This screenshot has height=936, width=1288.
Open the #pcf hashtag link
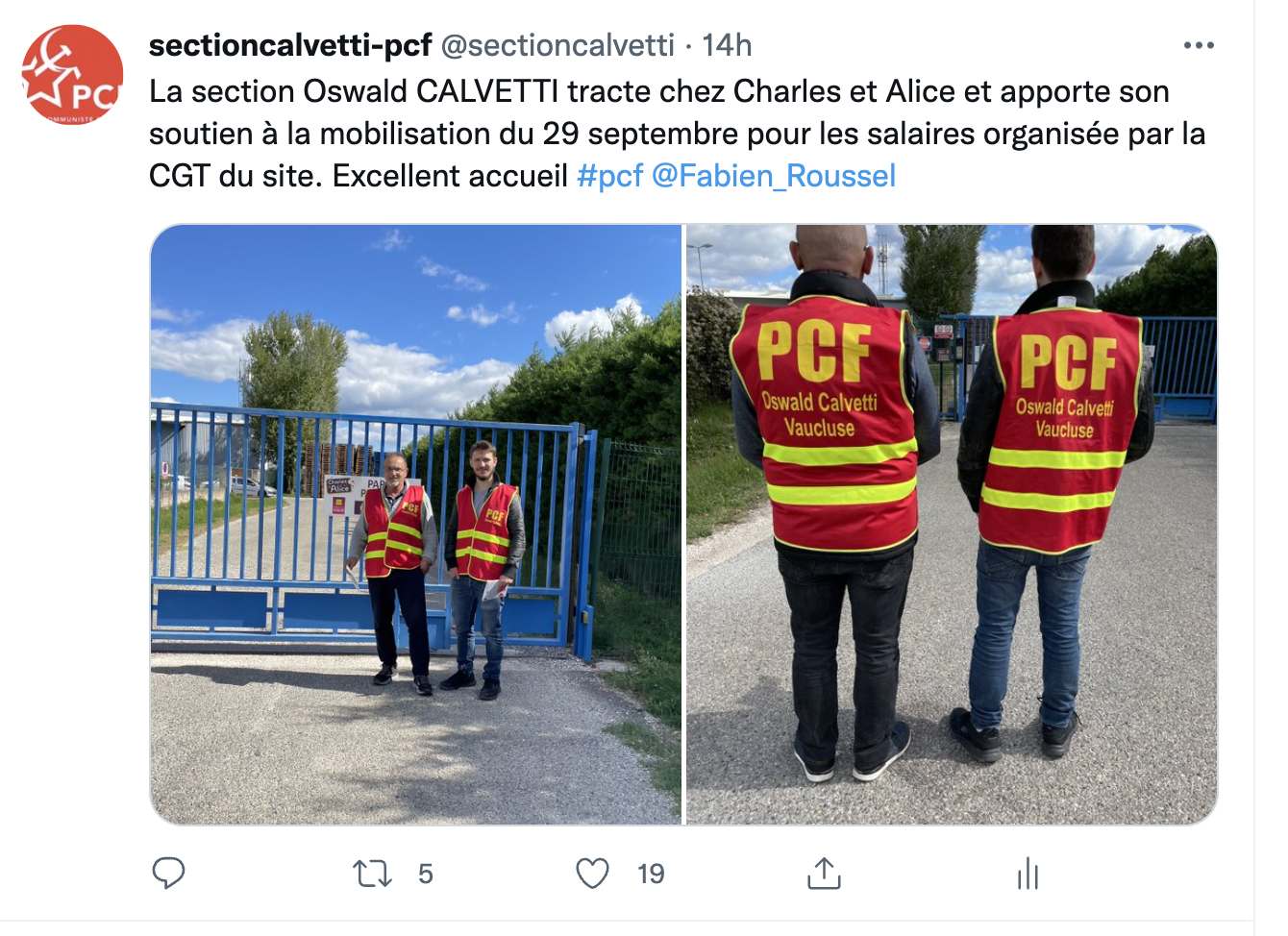coord(609,176)
